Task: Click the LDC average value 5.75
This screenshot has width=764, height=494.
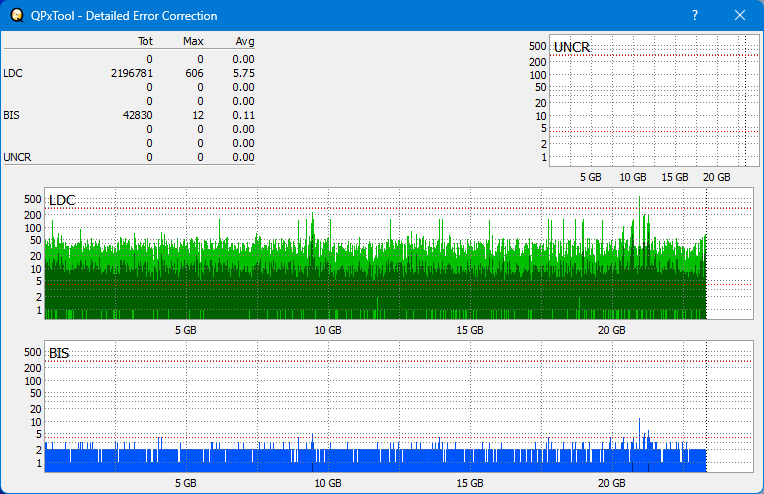Action: 244,73
